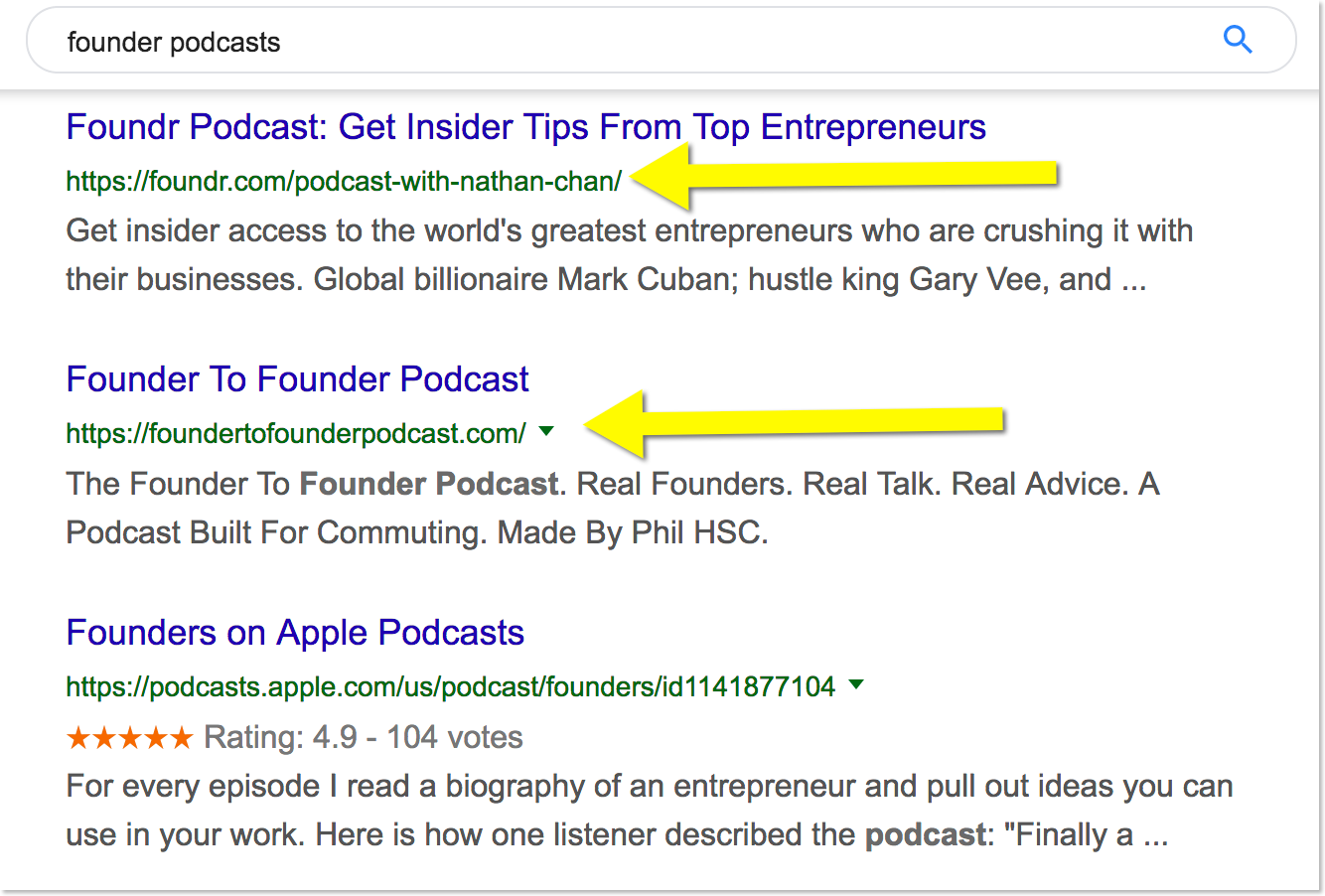The image size is (1325, 896).
Task: Open dropdown arrow next to podcasts.apple.com URL
Action: (x=856, y=684)
